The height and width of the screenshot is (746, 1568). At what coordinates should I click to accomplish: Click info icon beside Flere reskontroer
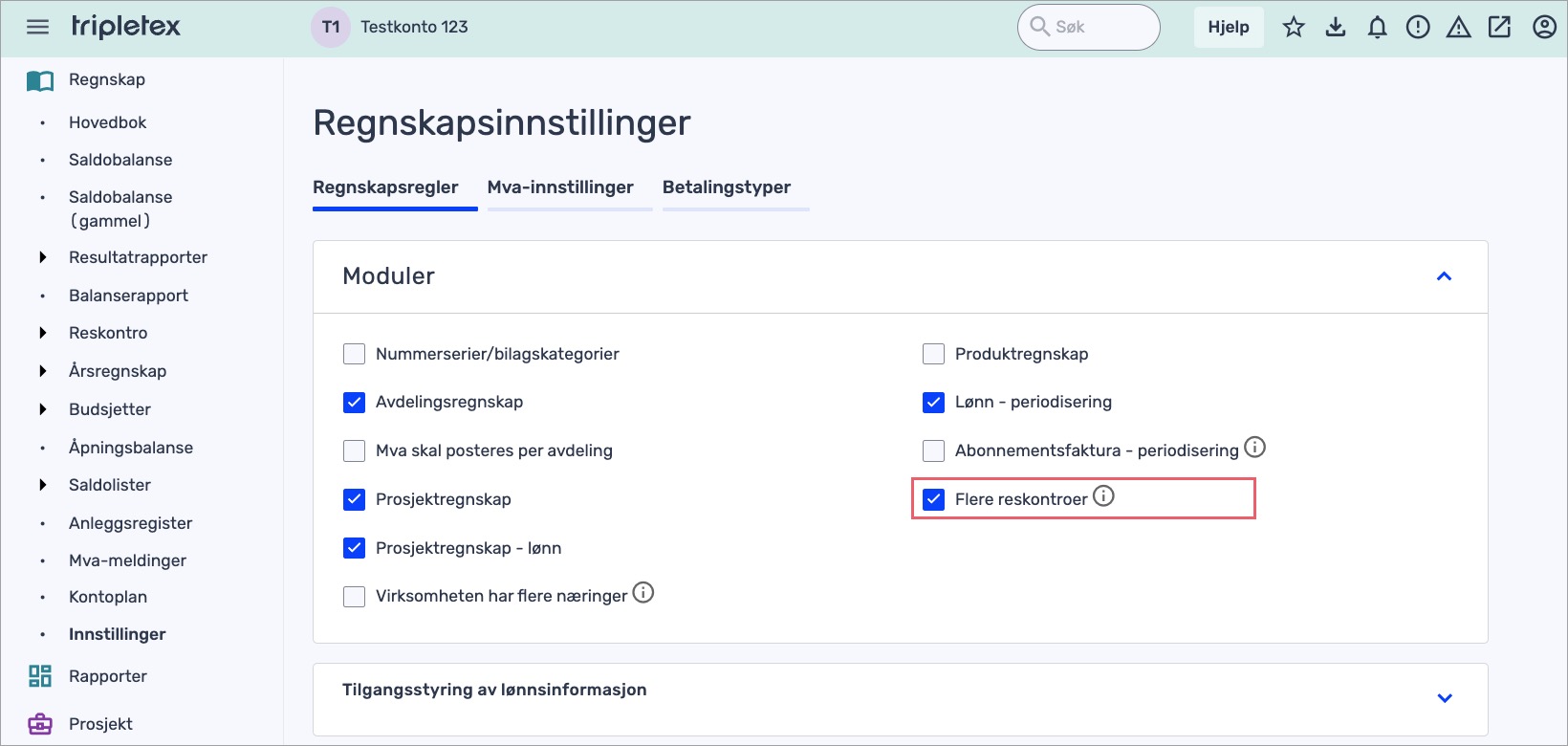pyautogui.click(x=1103, y=495)
